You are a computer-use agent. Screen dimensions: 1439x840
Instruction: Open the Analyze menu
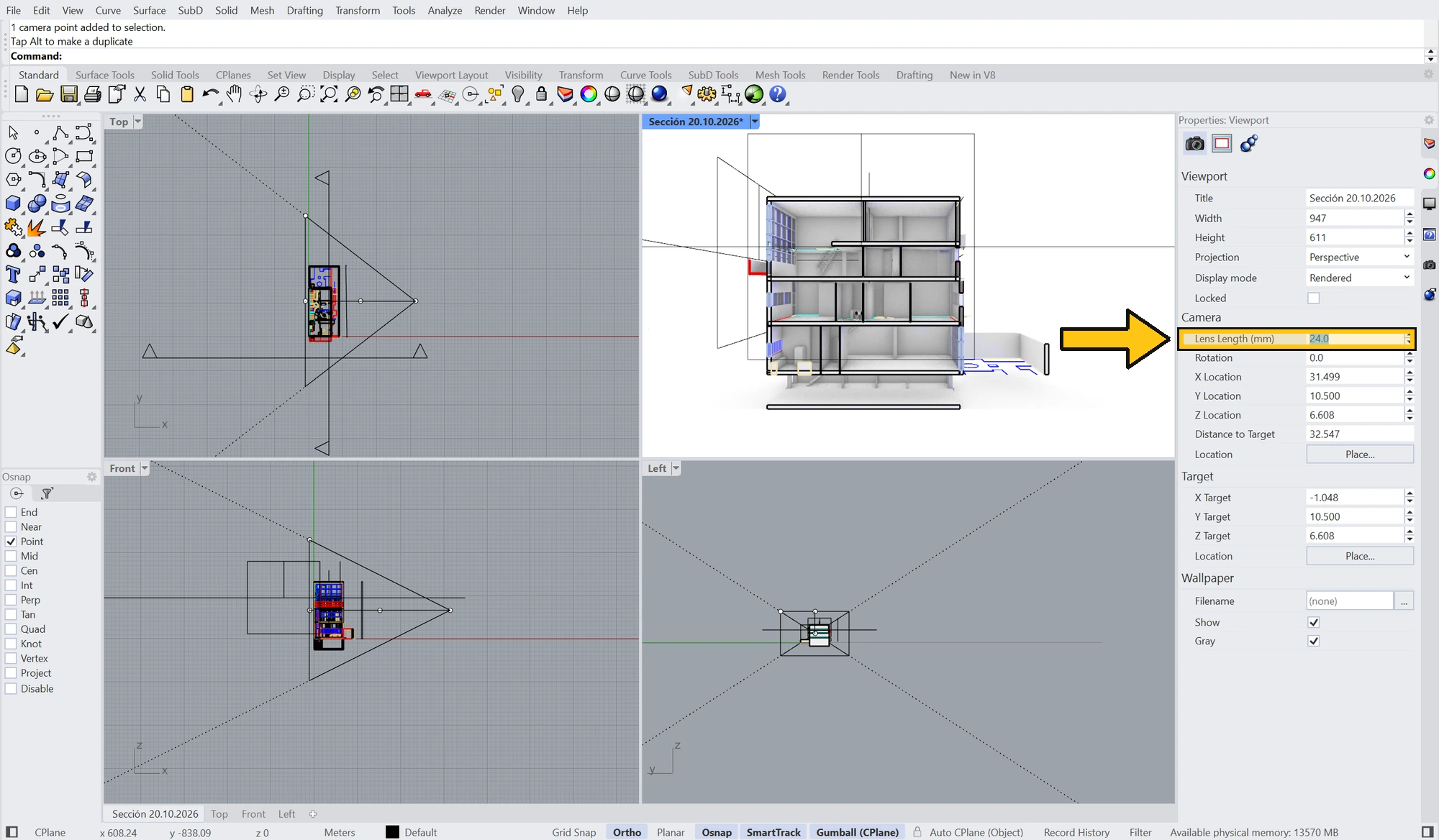click(445, 10)
